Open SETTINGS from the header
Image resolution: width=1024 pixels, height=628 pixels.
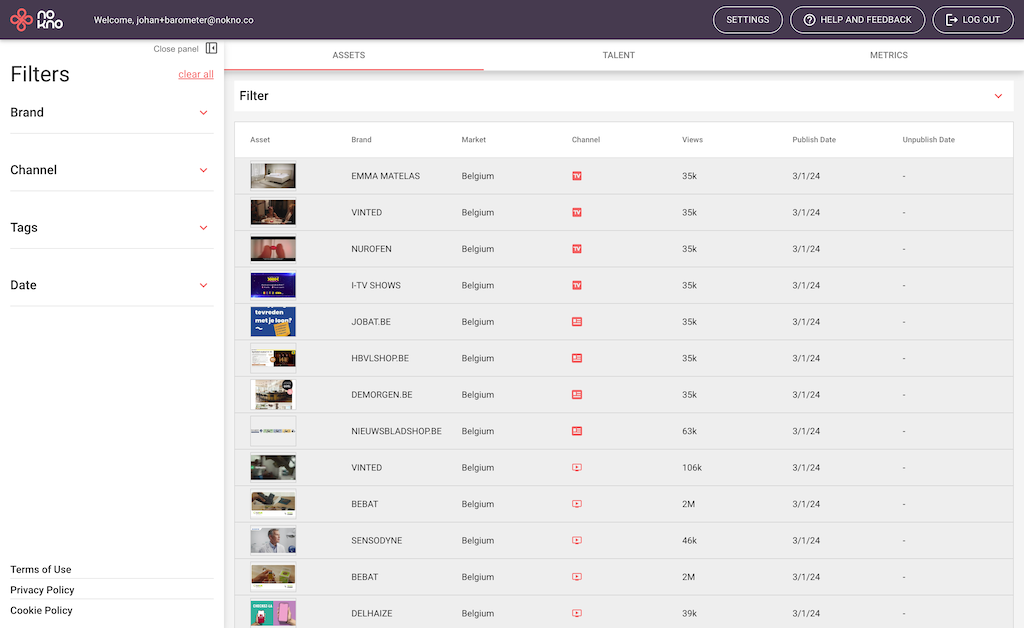(x=748, y=20)
